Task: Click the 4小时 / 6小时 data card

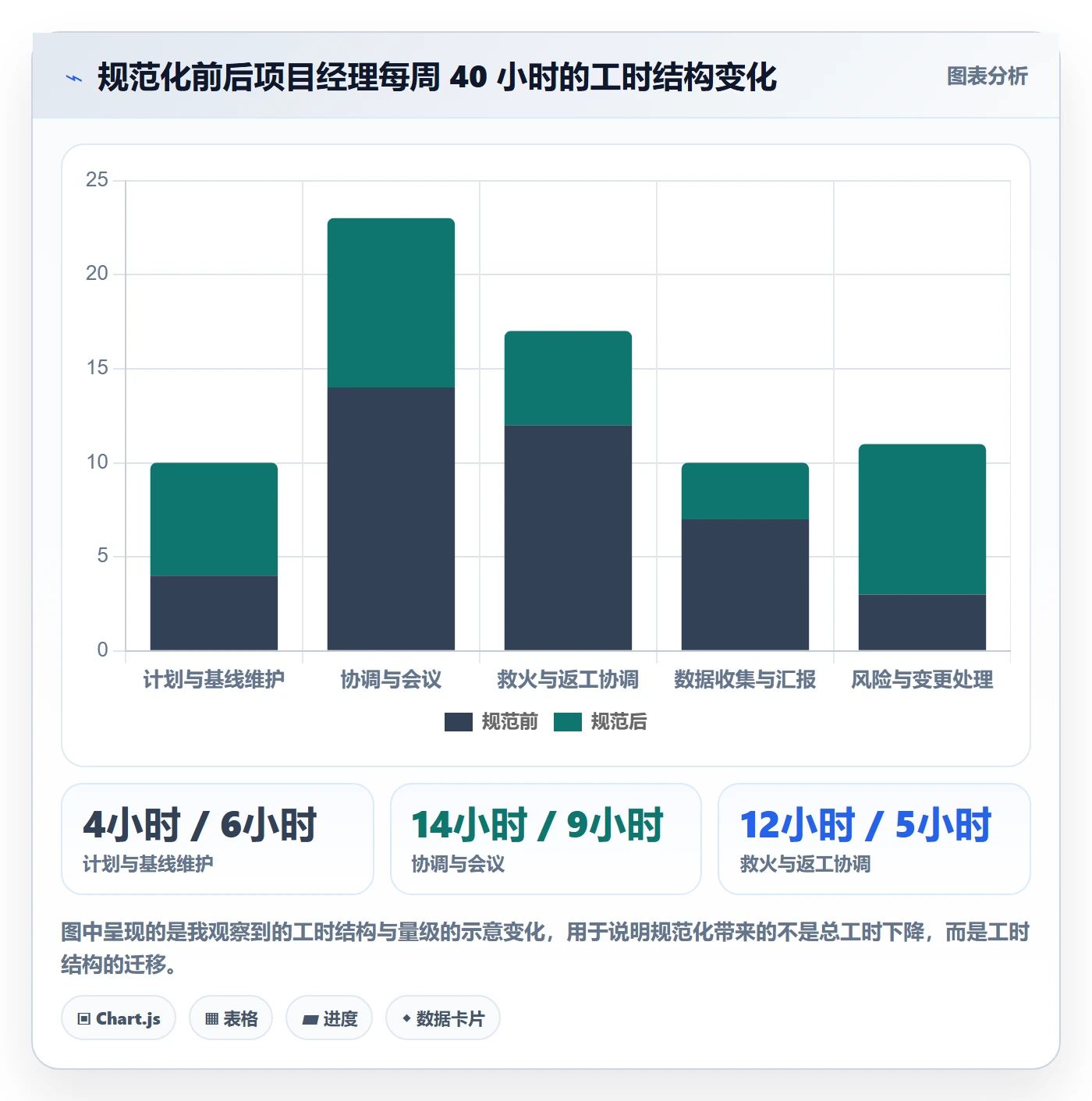Action: 218,839
